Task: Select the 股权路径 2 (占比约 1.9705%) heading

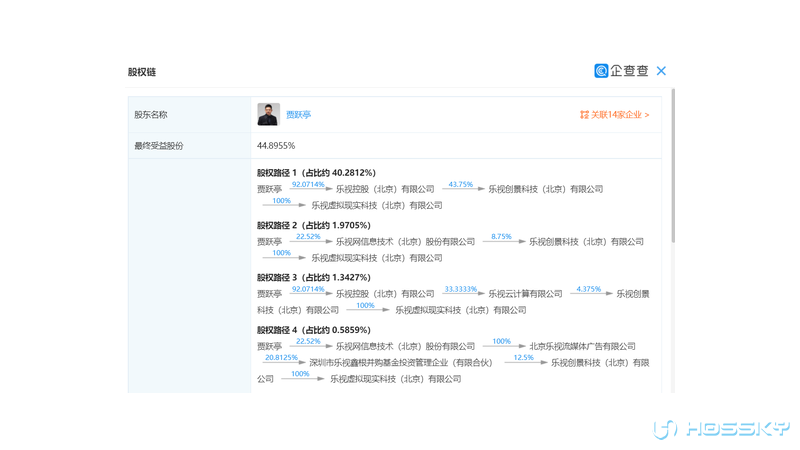Action: 313,226
